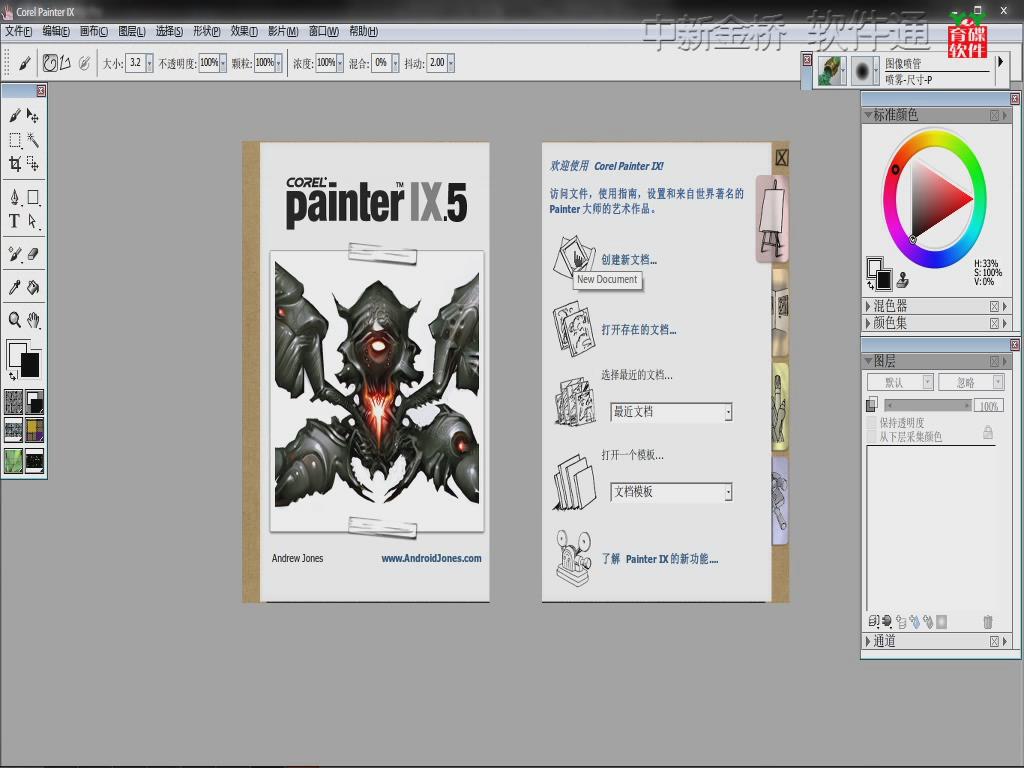Screen dimensions: 1024x768
Task: Collapse the 标准颜色 panel
Action: 869,114
